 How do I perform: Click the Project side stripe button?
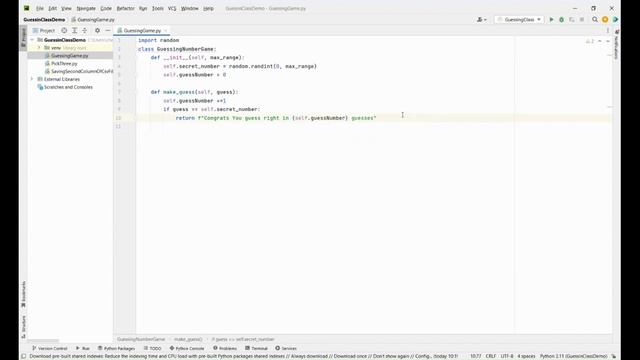coord(23,38)
